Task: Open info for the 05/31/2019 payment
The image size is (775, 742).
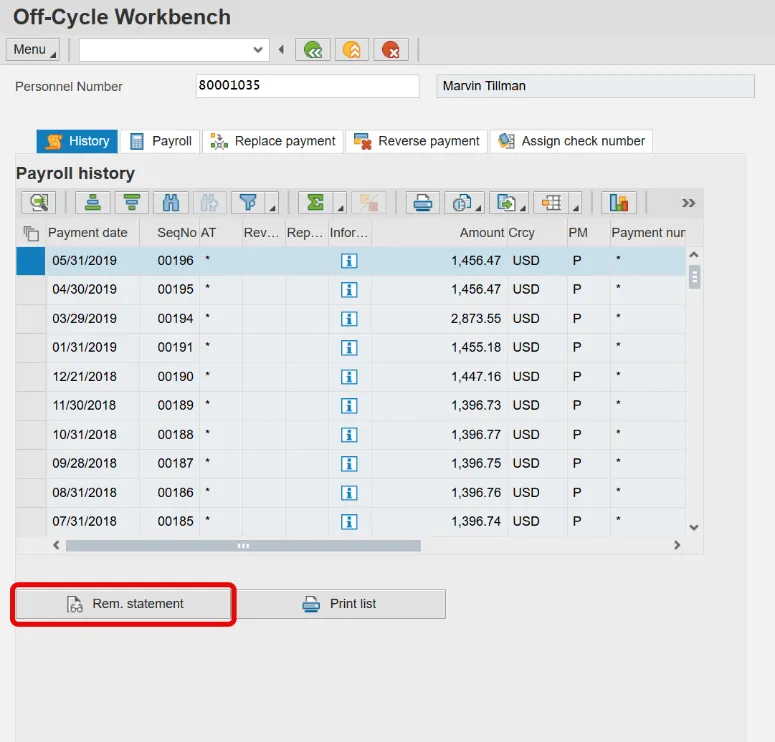Action: click(349, 261)
